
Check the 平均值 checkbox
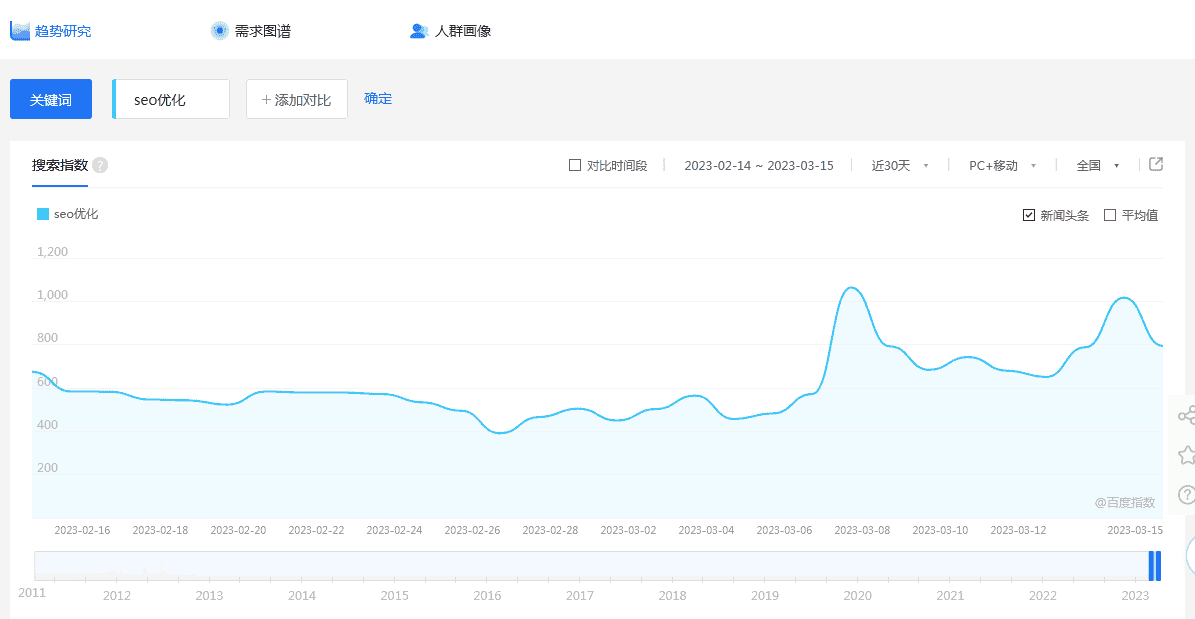point(1108,214)
